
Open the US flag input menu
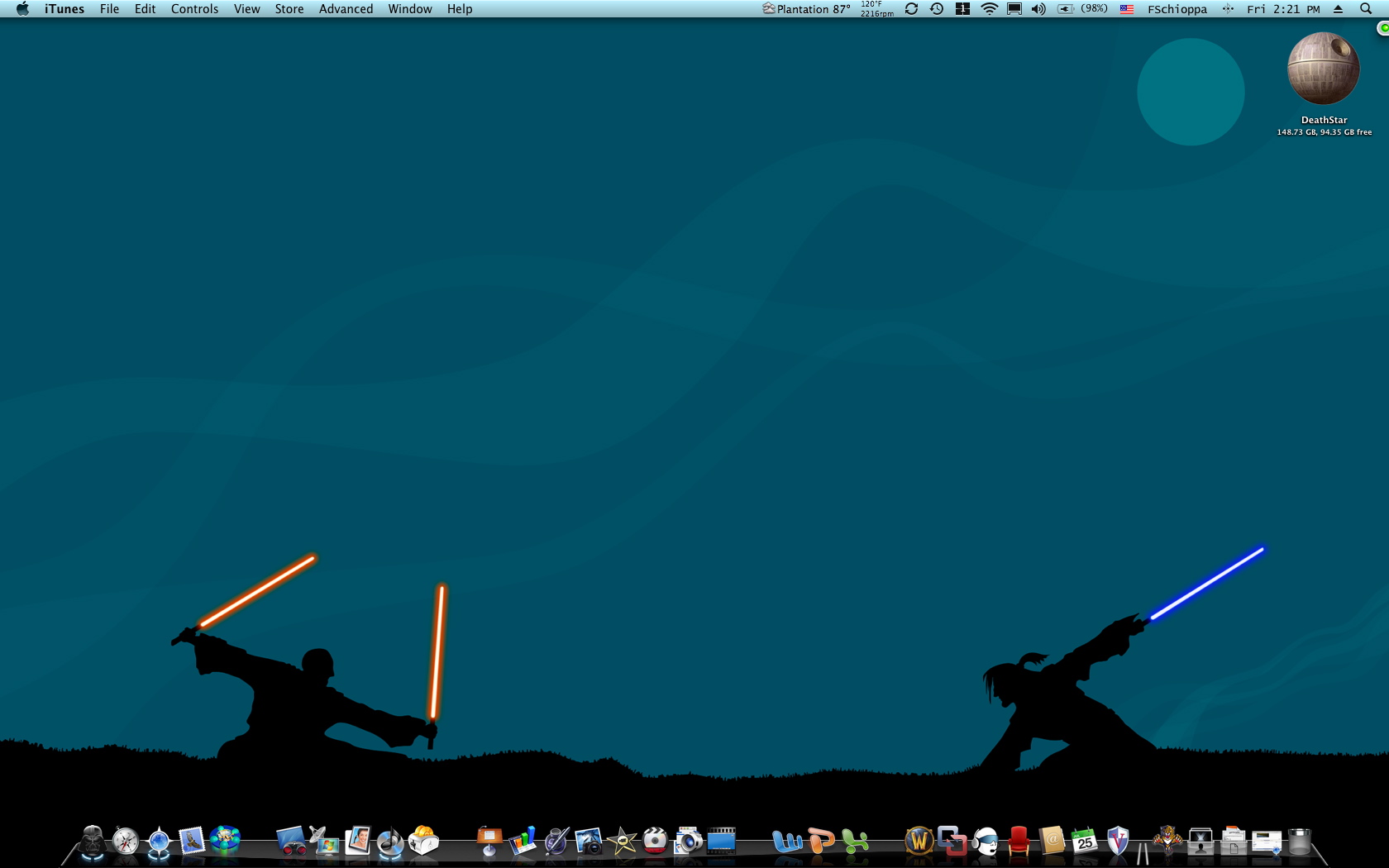(1126, 9)
